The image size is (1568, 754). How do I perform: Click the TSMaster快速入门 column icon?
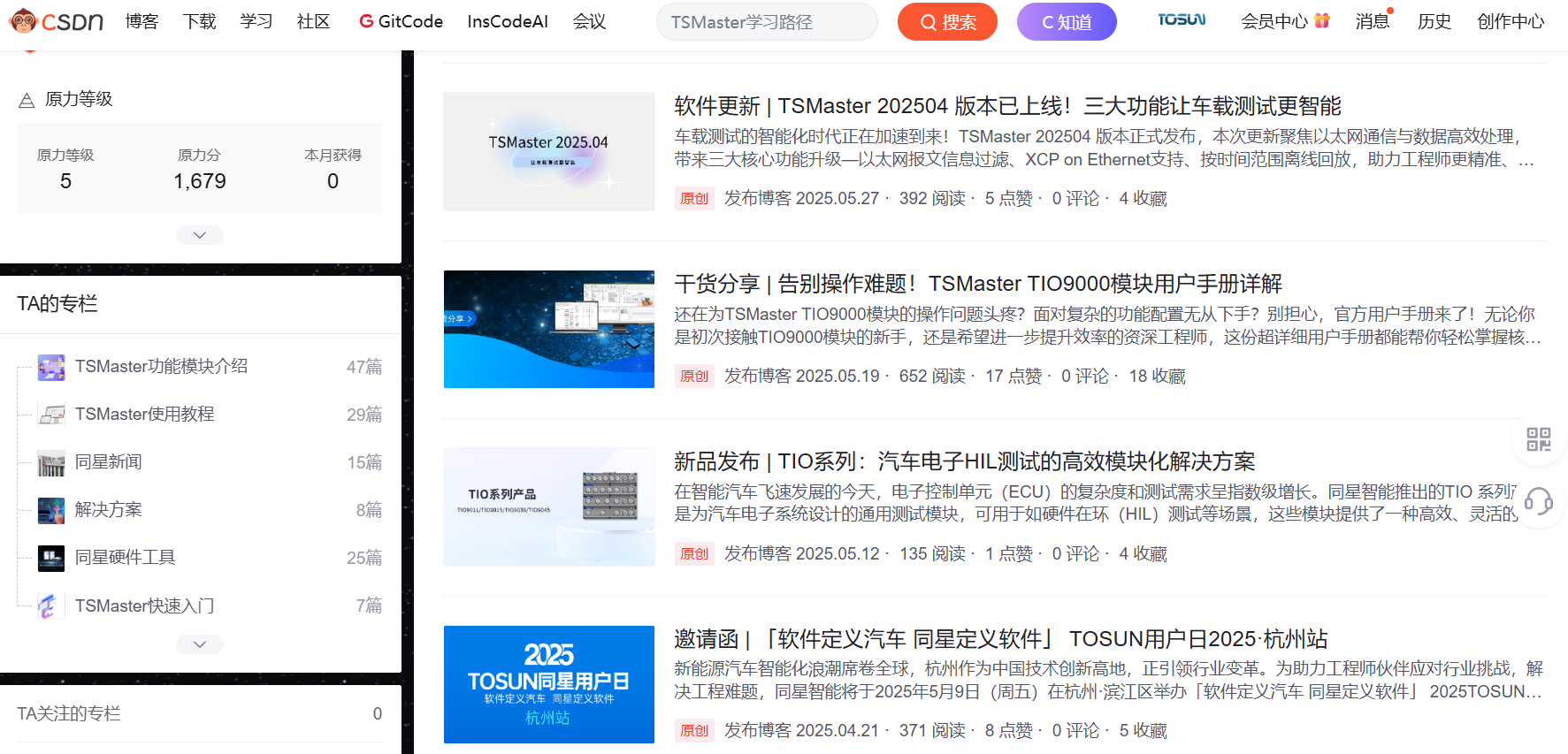pos(51,605)
